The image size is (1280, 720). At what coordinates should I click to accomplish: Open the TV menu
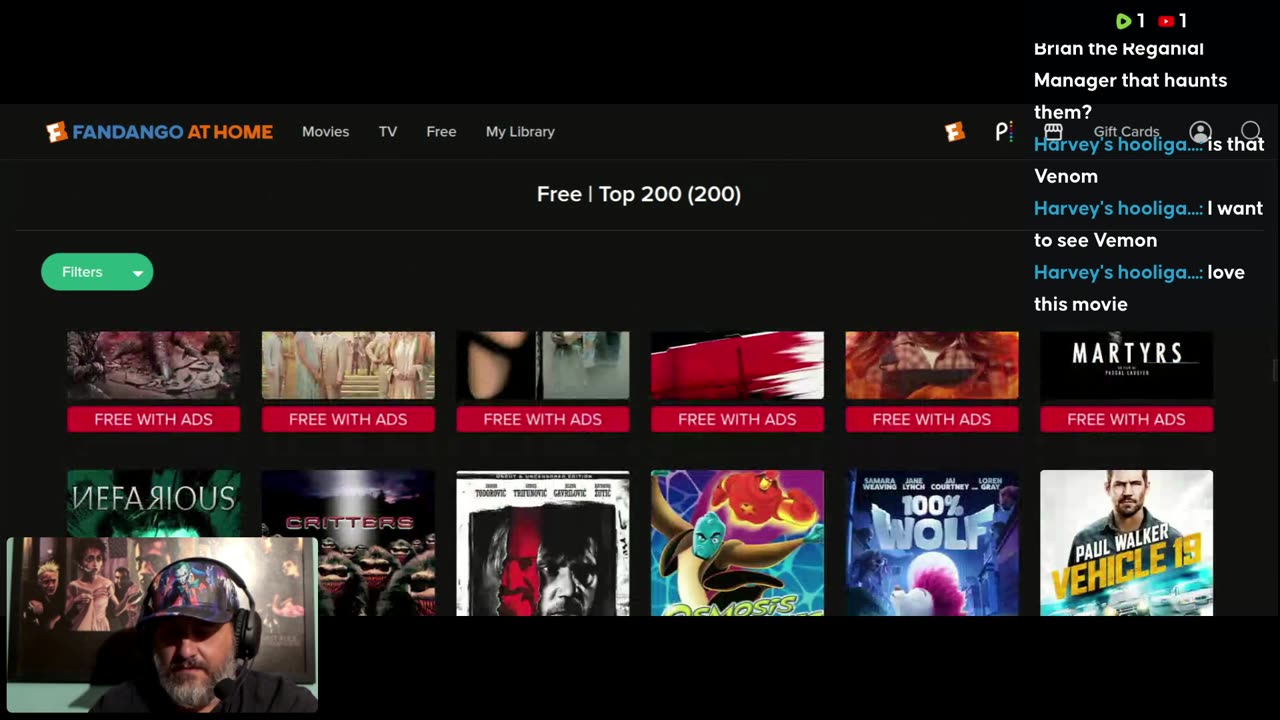[388, 132]
